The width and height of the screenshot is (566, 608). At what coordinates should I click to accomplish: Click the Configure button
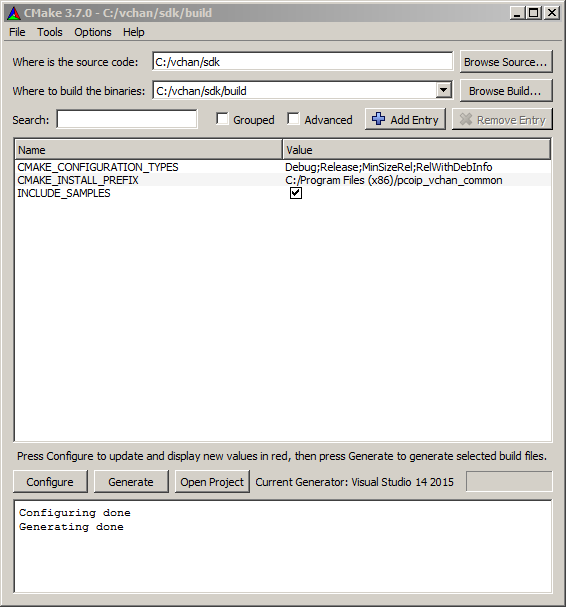tap(50, 482)
